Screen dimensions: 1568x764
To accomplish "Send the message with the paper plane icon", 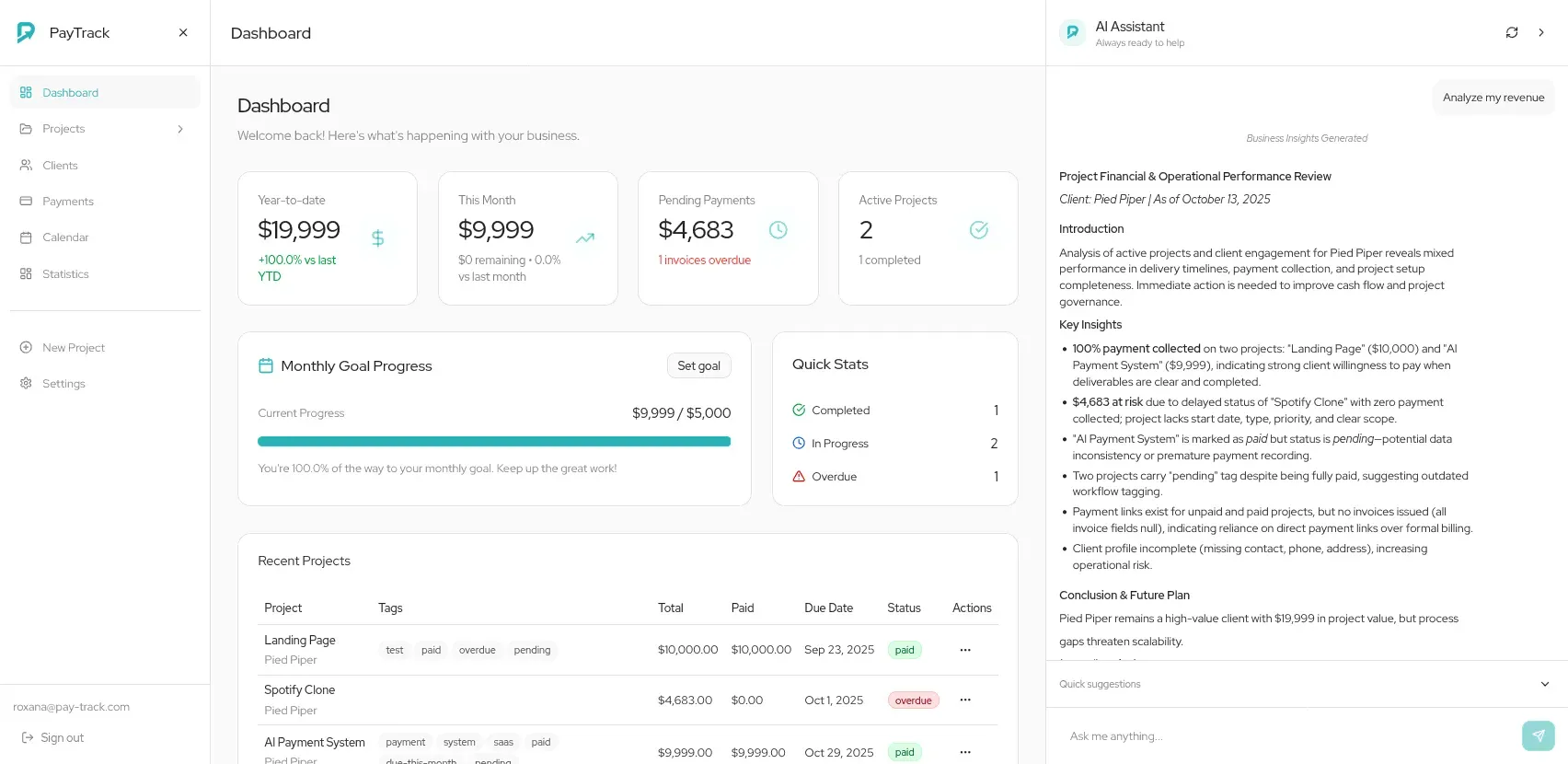I will tap(1538, 735).
